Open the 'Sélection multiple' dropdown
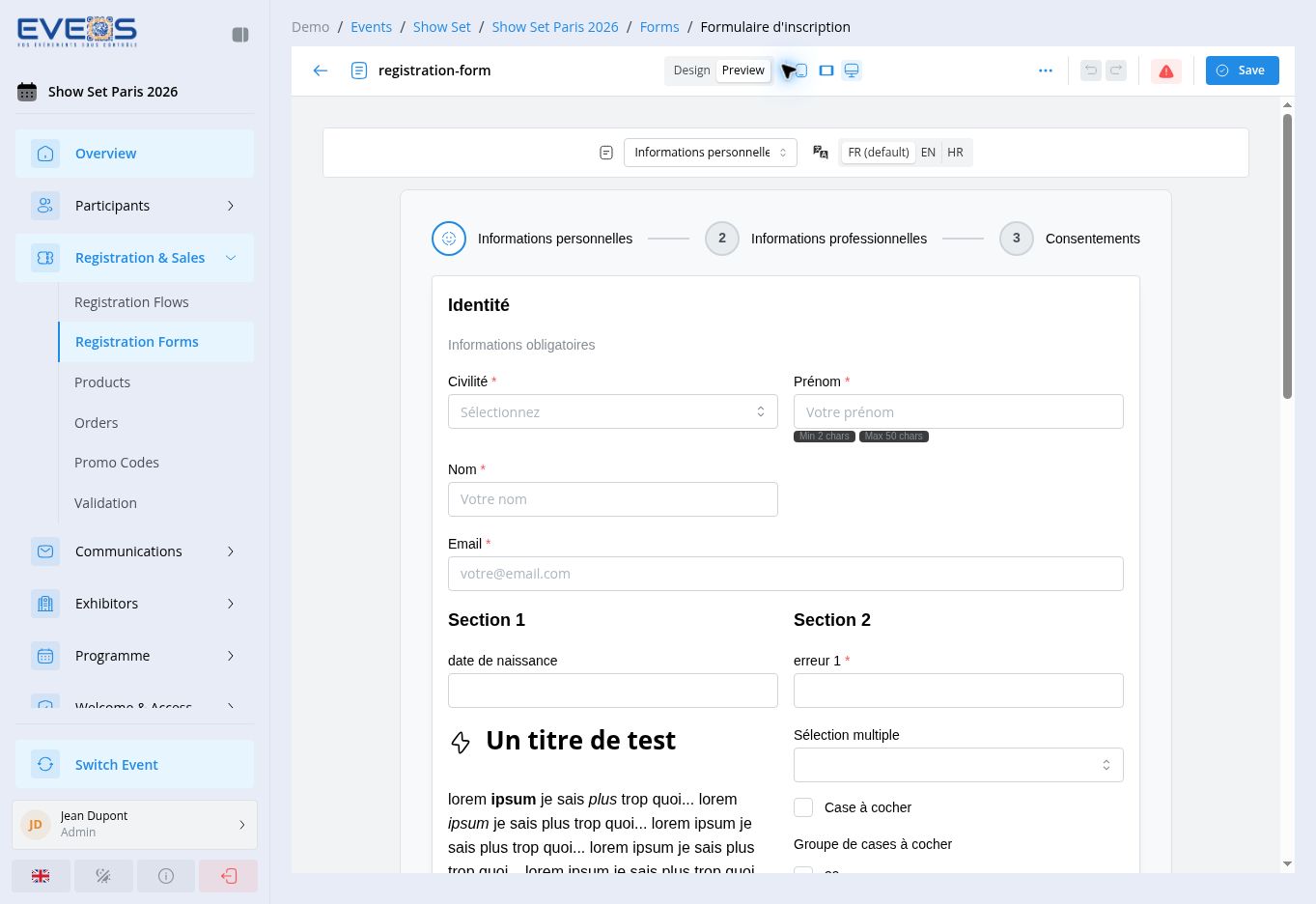The width and height of the screenshot is (1316, 904). coord(959,765)
